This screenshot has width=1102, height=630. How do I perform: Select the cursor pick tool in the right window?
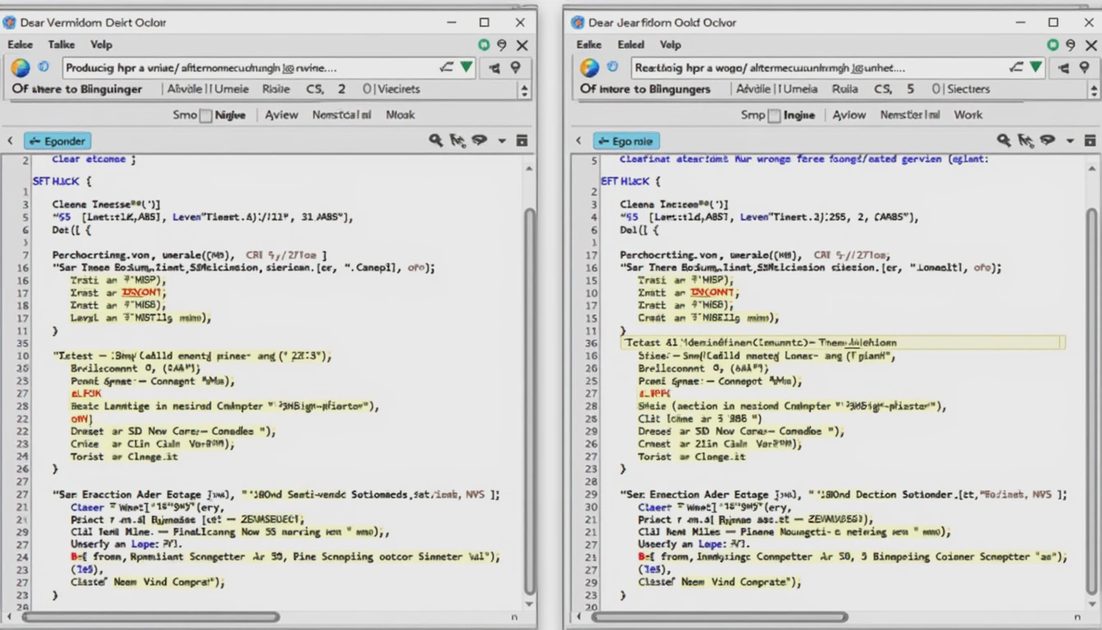point(1025,141)
